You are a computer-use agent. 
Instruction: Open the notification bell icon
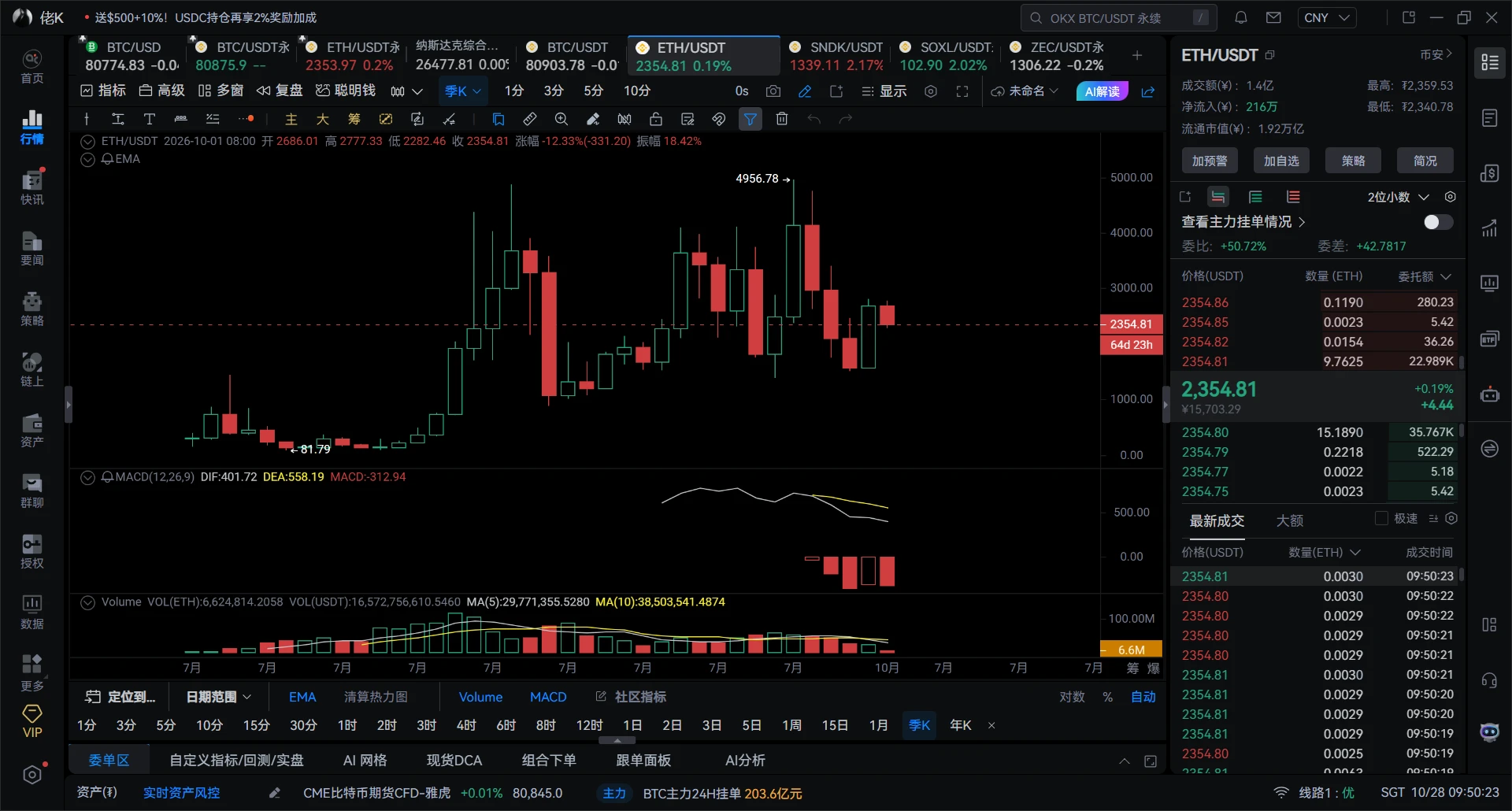click(x=1241, y=17)
